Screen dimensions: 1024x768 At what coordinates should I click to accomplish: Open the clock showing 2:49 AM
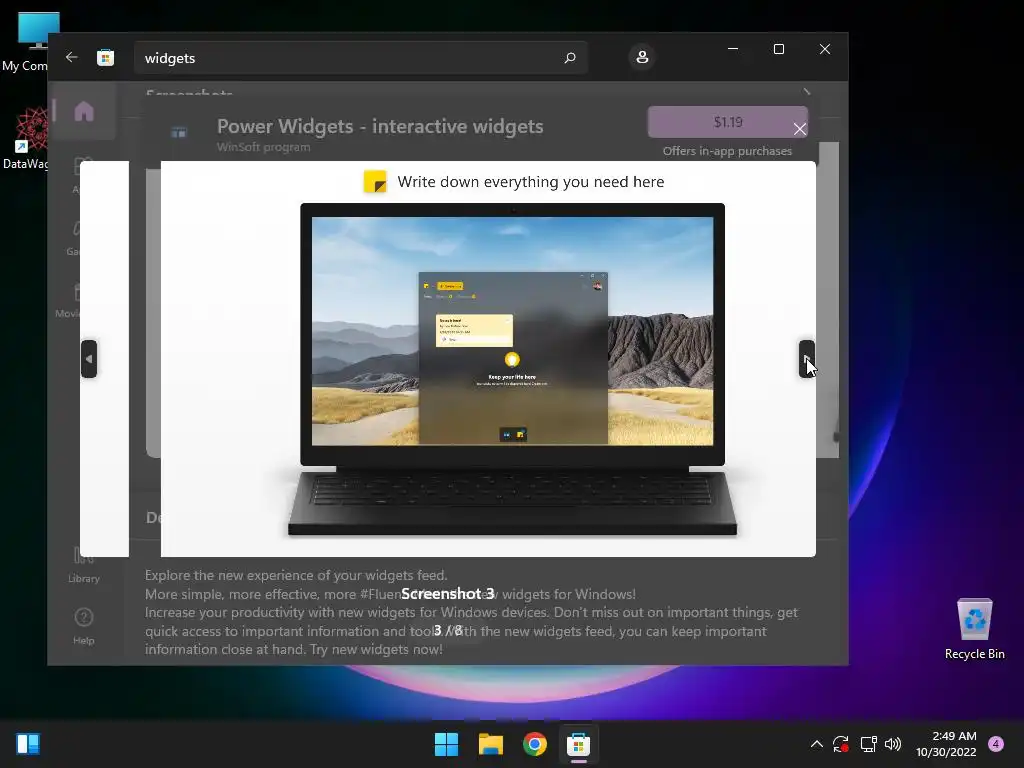[946, 744]
